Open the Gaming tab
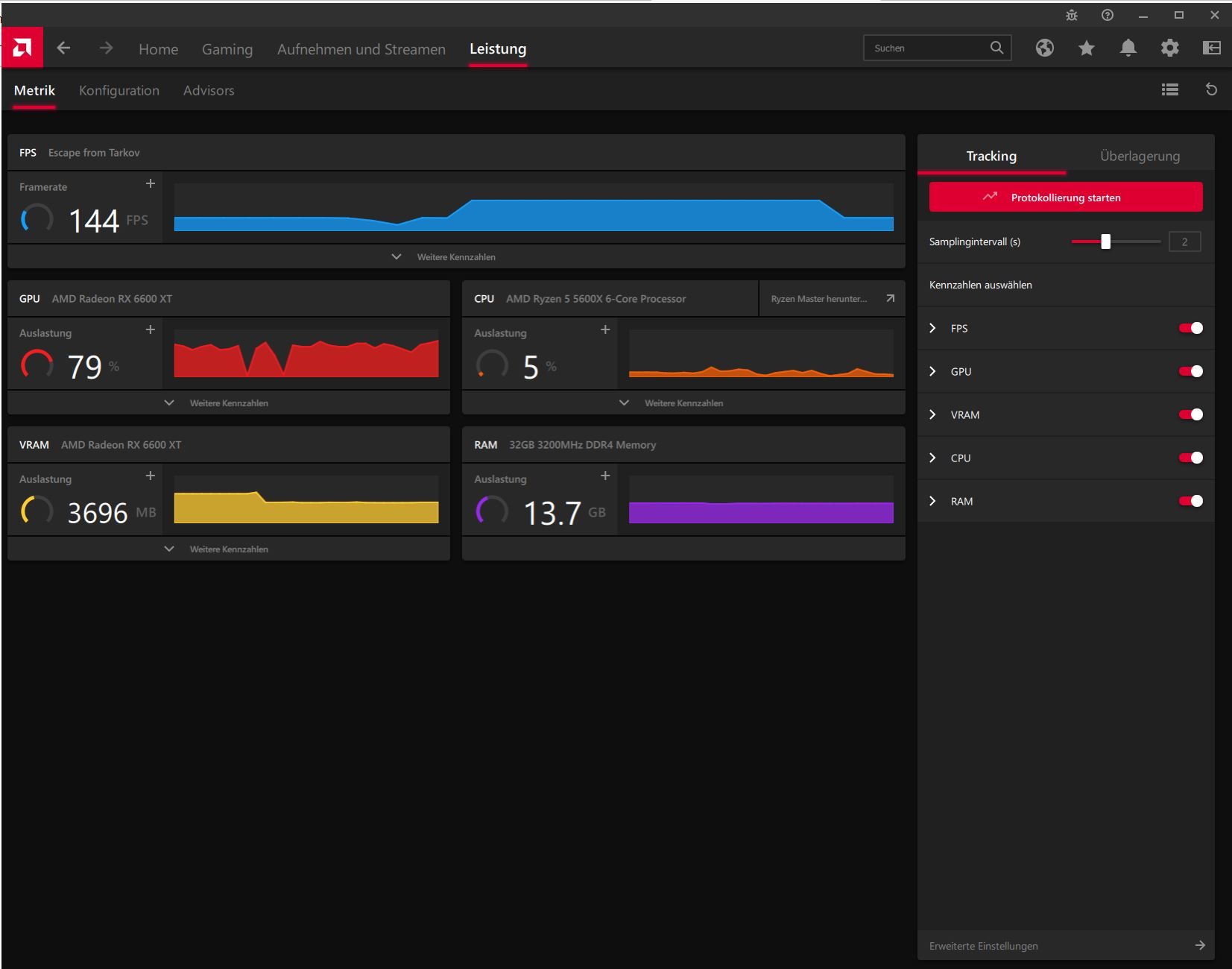The height and width of the screenshot is (969, 1232). [227, 49]
